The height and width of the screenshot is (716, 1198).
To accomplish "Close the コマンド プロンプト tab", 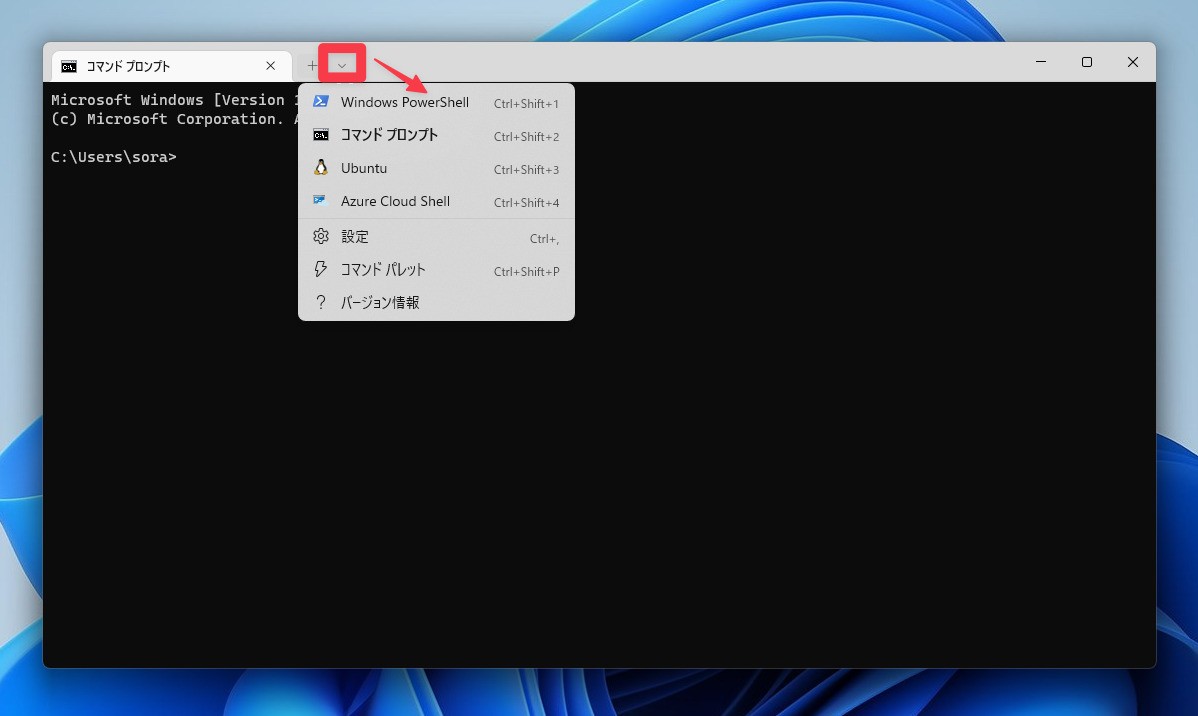I will pos(270,66).
